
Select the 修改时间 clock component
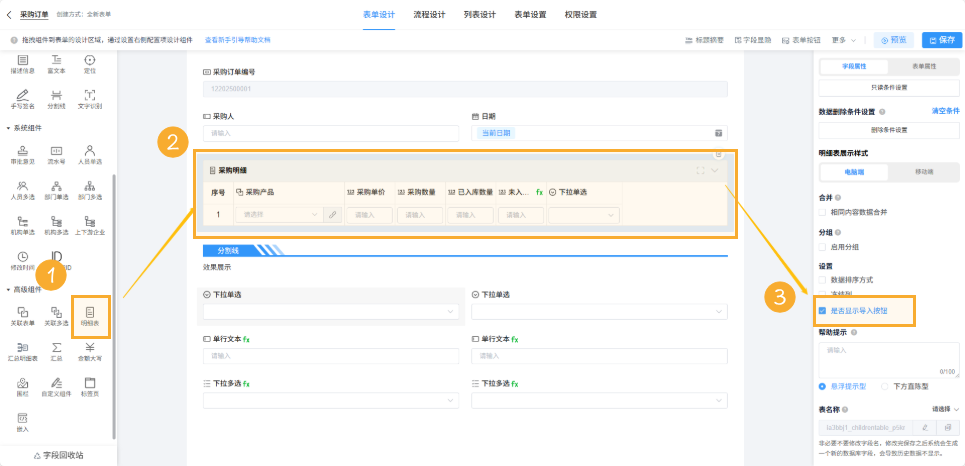23,260
